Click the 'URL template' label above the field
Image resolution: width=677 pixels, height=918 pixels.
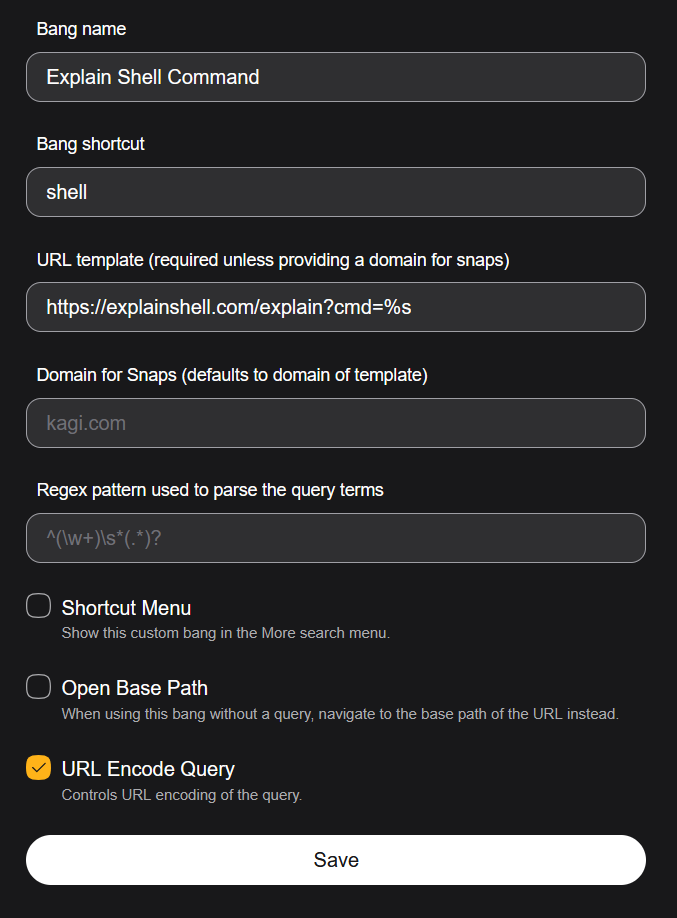pos(273,260)
